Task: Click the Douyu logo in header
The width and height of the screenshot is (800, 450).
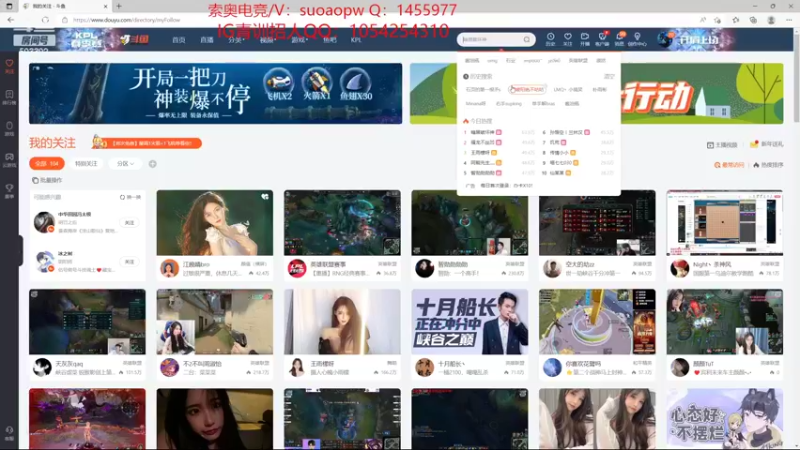Action: coord(134,39)
